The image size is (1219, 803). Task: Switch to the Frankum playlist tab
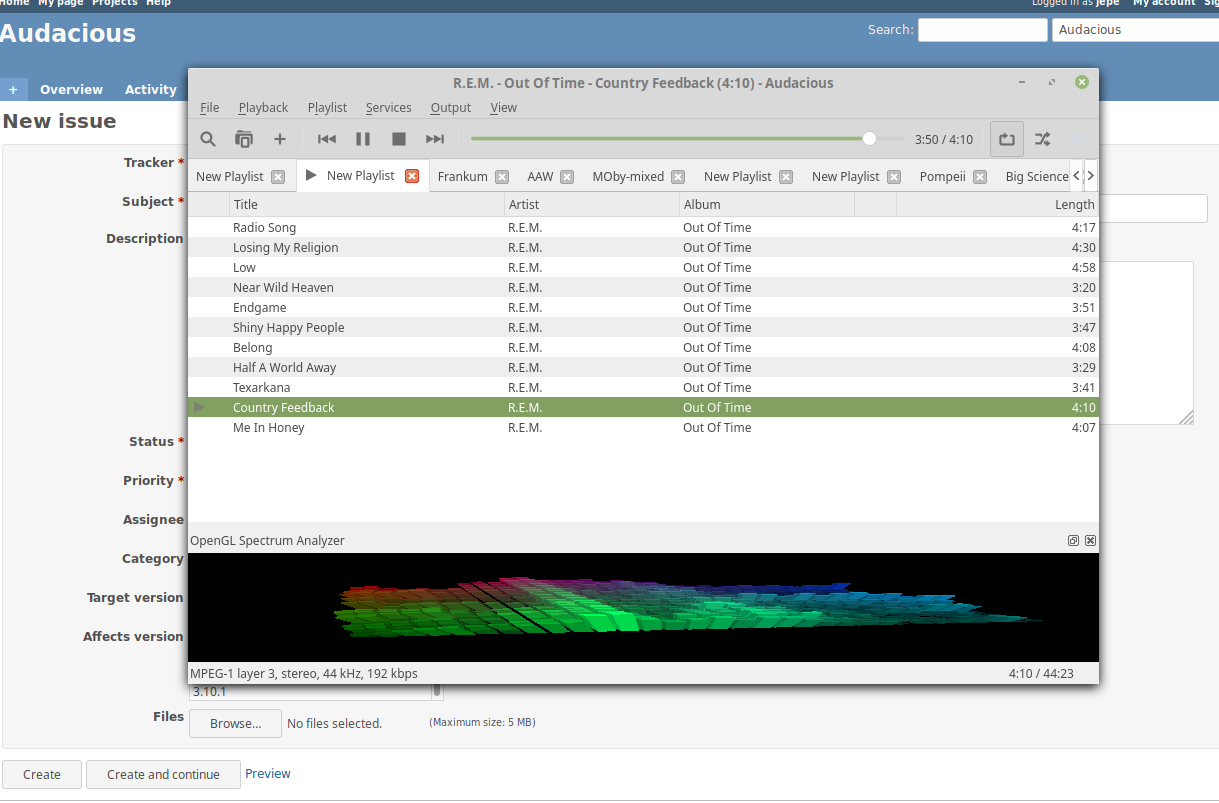click(x=463, y=177)
